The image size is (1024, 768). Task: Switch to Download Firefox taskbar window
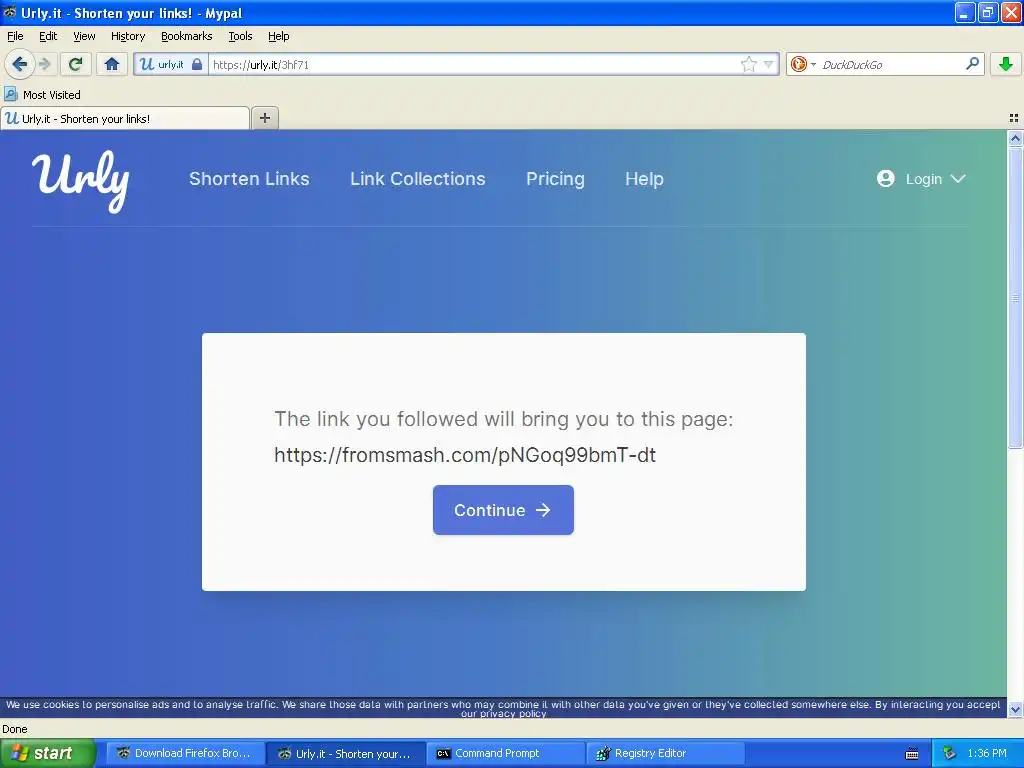coord(185,753)
